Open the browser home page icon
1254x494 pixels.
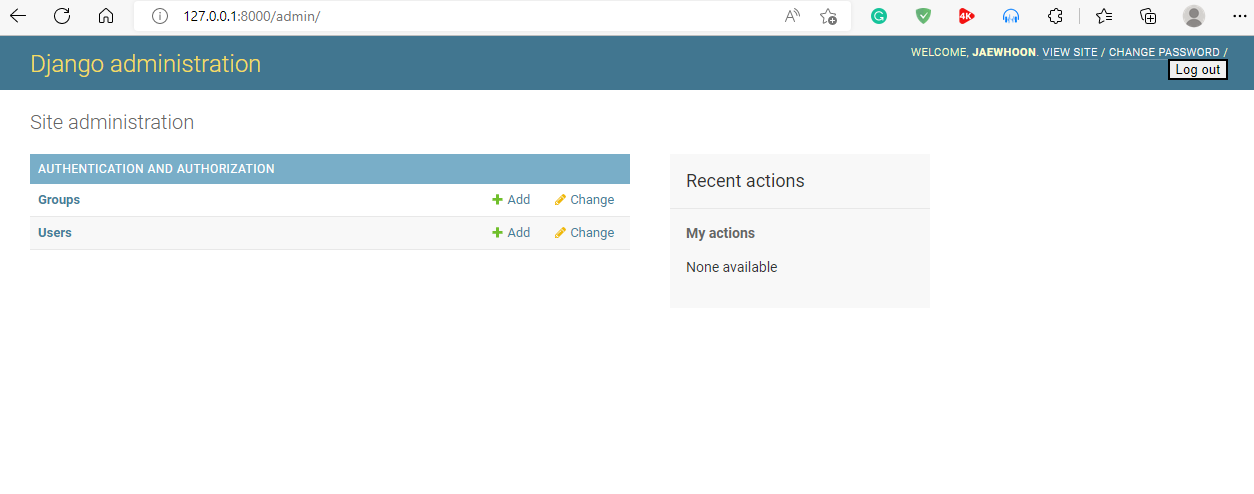pyautogui.click(x=106, y=16)
